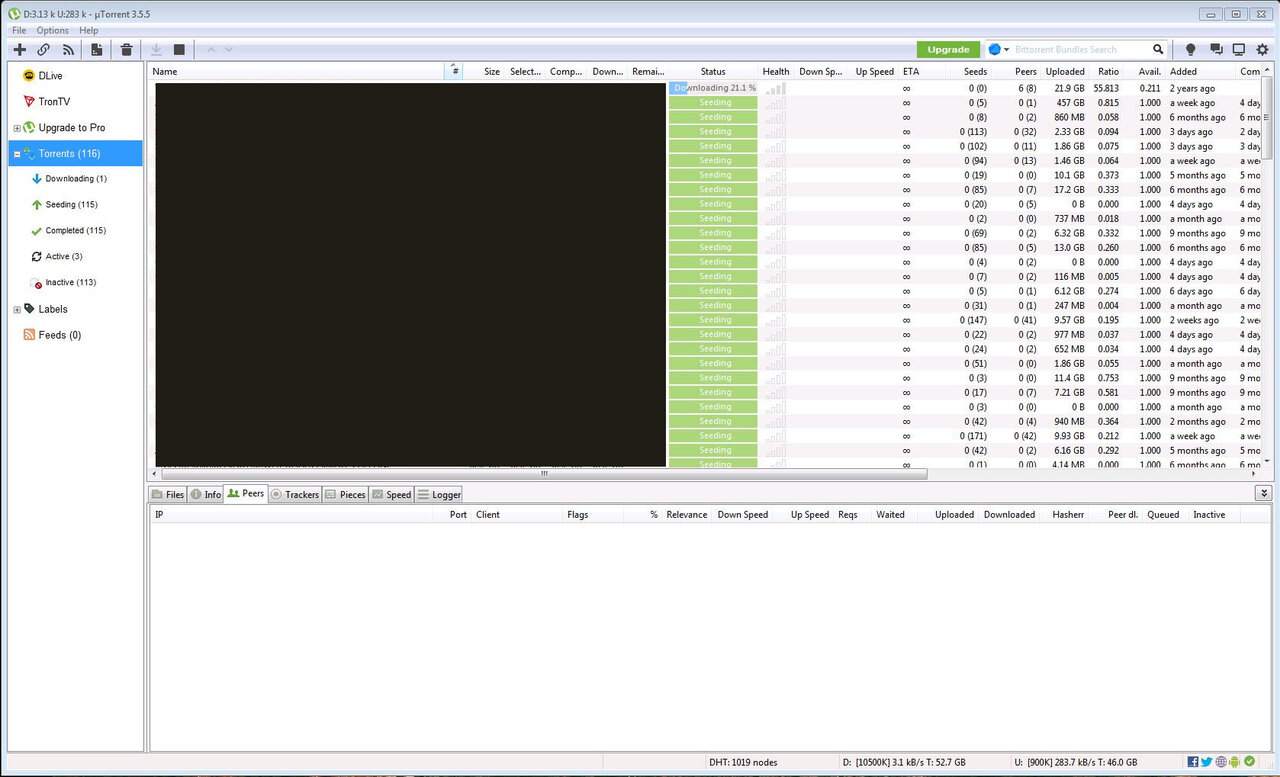Click the green Upgrade button
Viewport: 1280px width, 777px height.
[x=948, y=49]
